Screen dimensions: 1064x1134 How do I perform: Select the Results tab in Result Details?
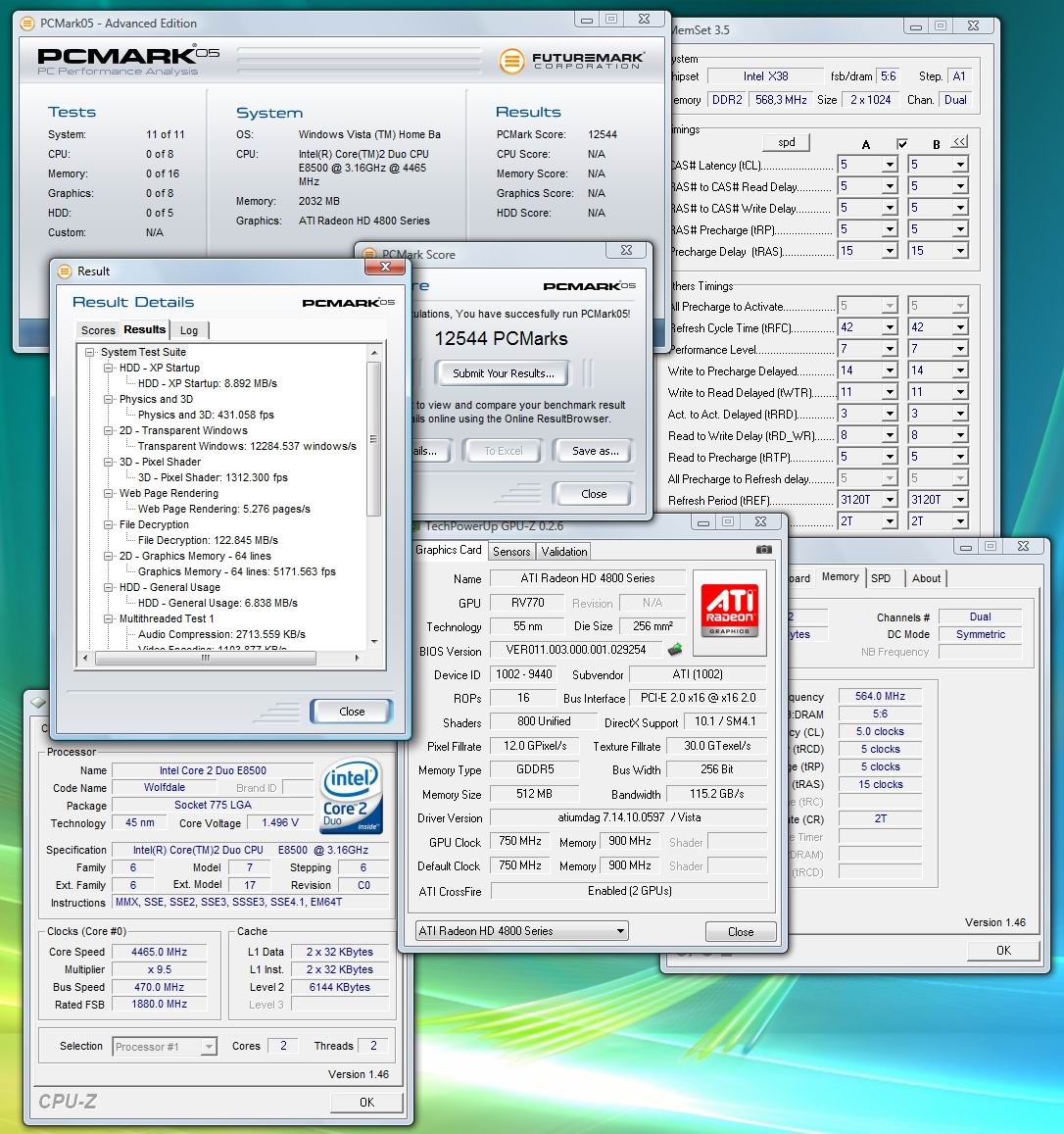point(145,329)
